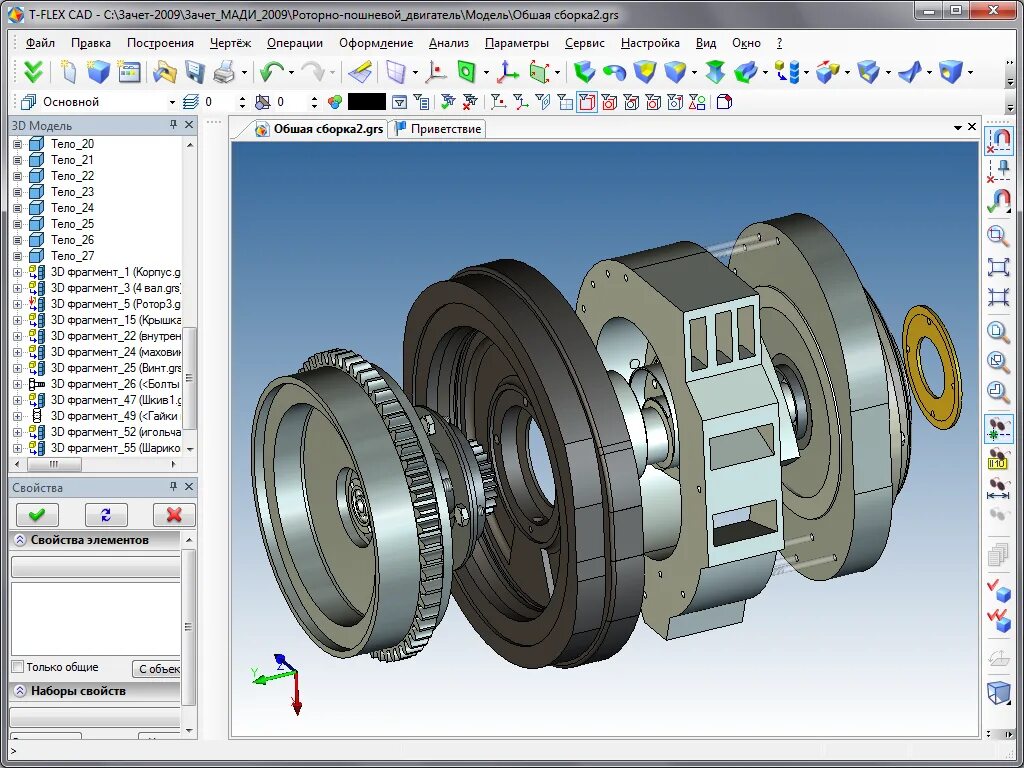Collapse the Свойства элементов section
1024x768 pixels.
(x=20, y=540)
